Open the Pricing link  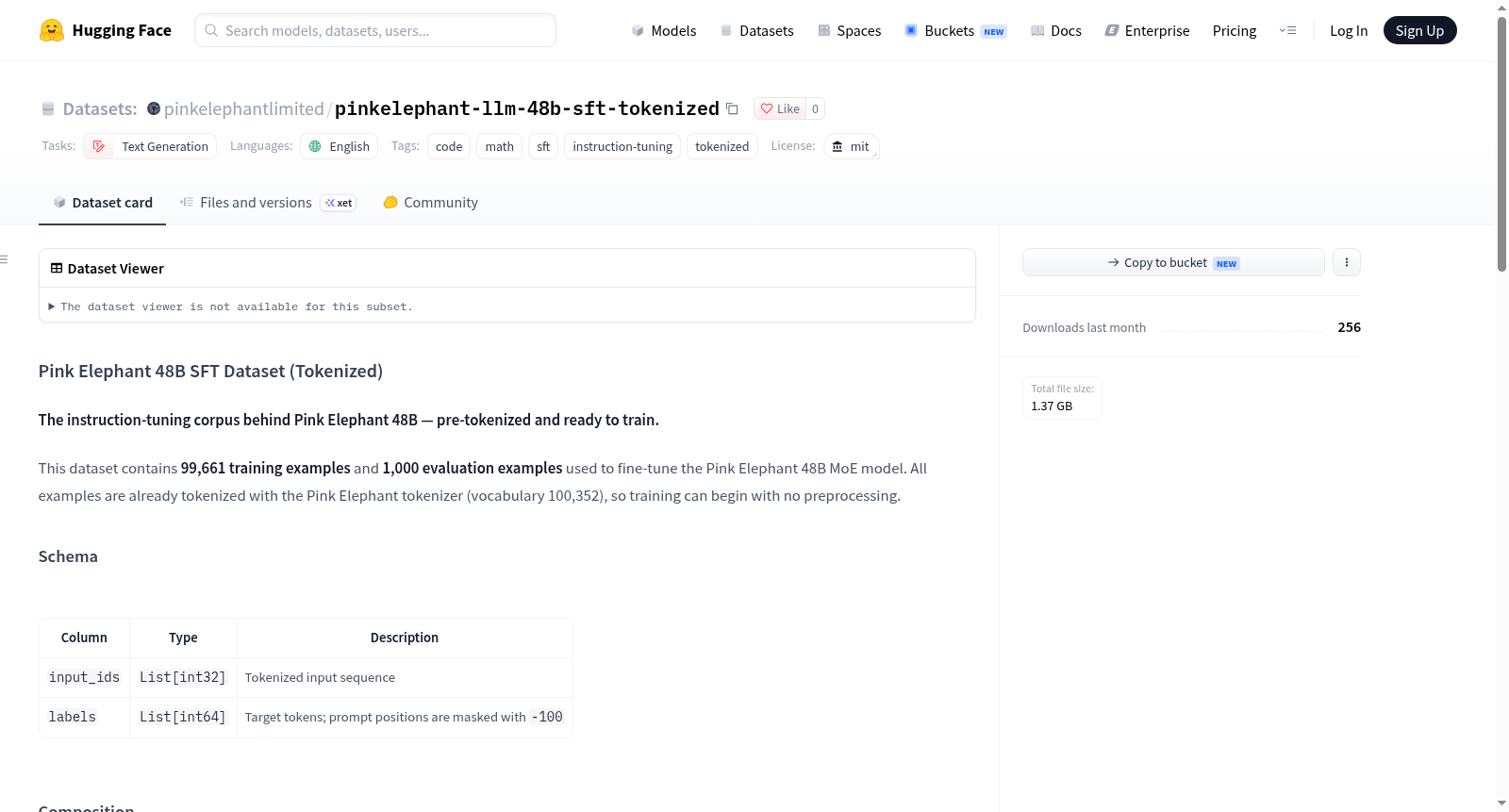[1235, 30]
